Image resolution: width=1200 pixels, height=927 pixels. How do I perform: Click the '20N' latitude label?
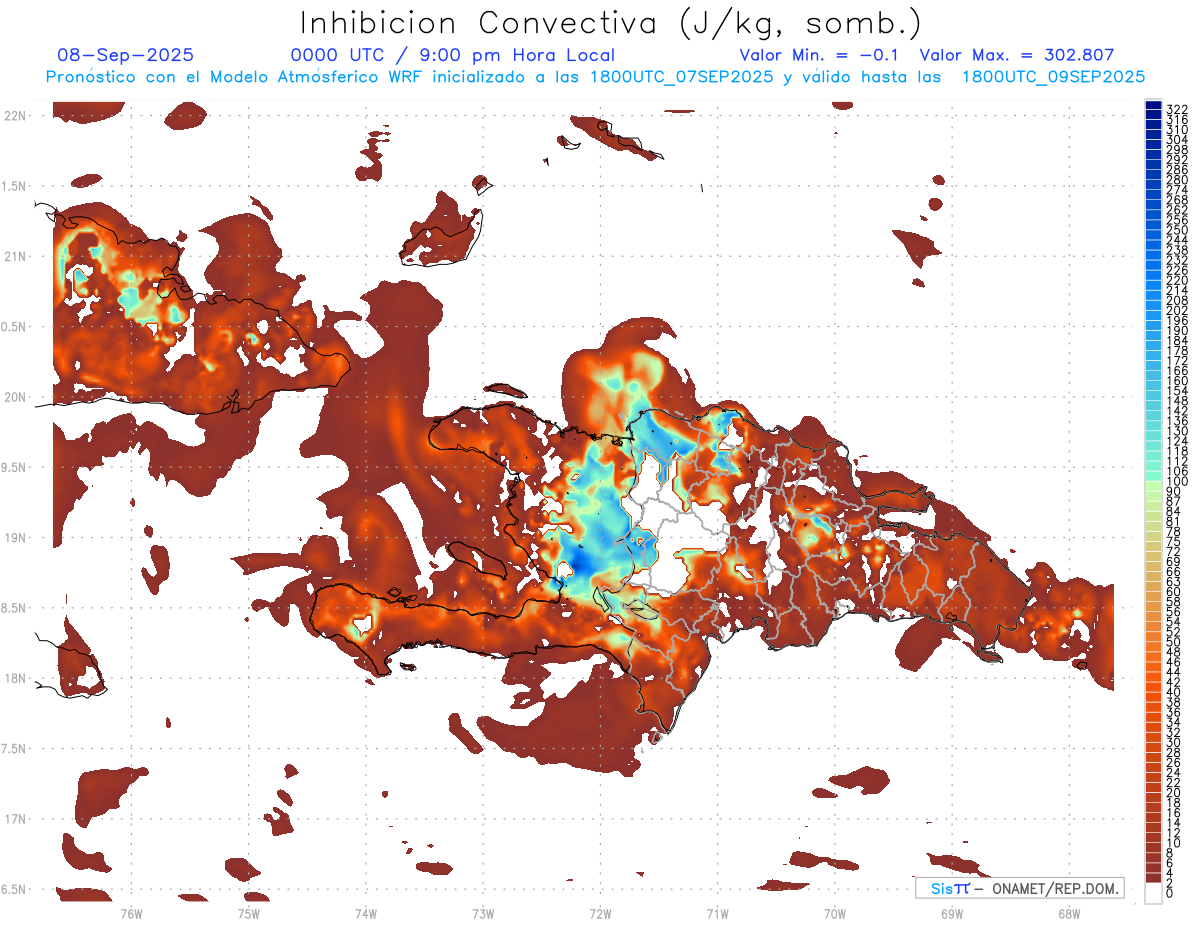(14, 397)
